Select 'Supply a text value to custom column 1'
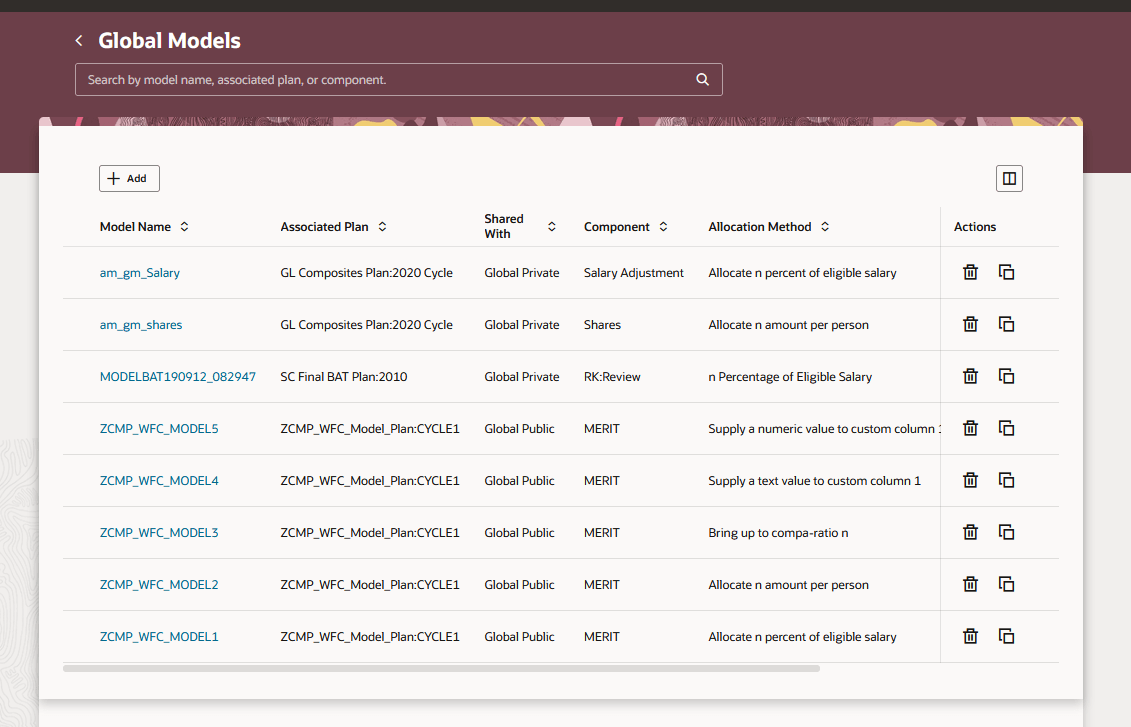 tap(814, 480)
